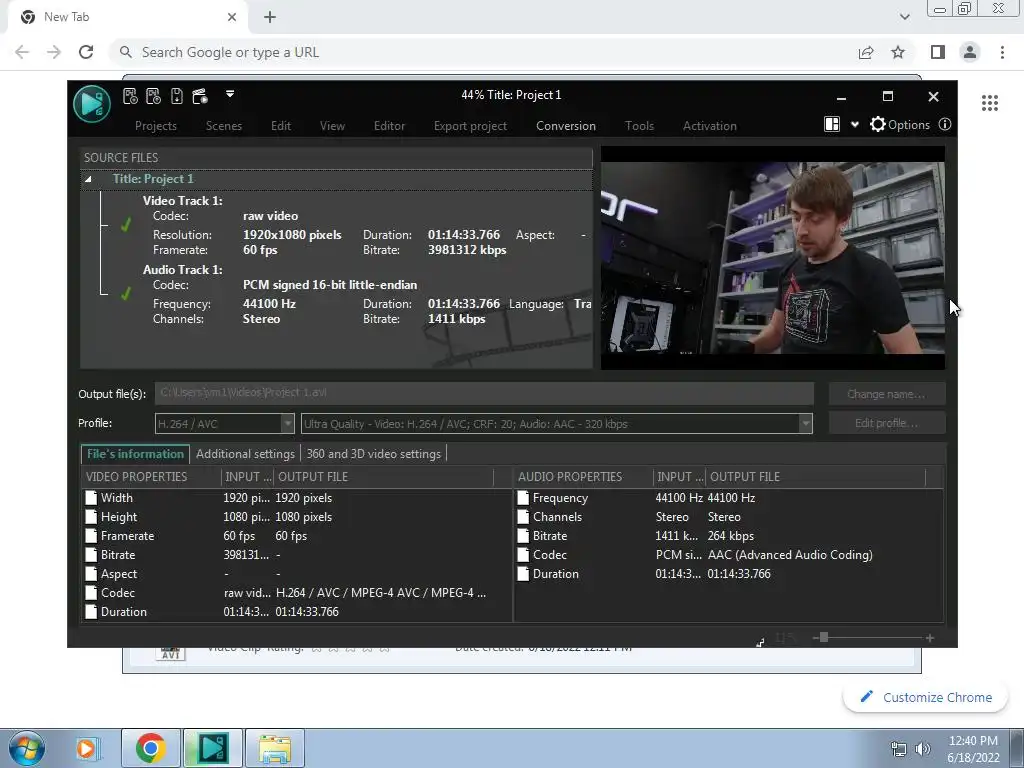Screen dimensions: 1024x768
Task: Select the audio Duration row's page icon
Action: point(522,574)
